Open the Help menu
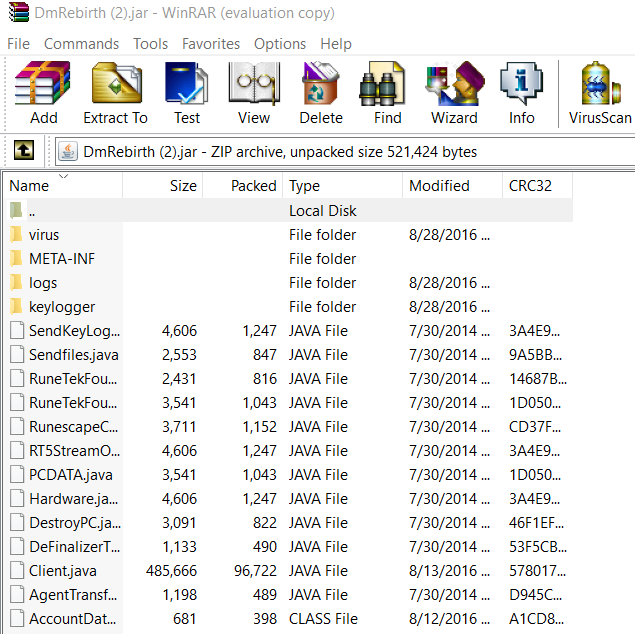The width and height of the screenshot is (635, 634). coord(336,43)
